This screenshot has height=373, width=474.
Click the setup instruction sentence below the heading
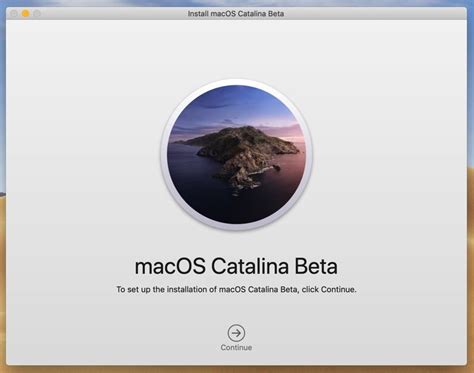click(x=236, y=289)
